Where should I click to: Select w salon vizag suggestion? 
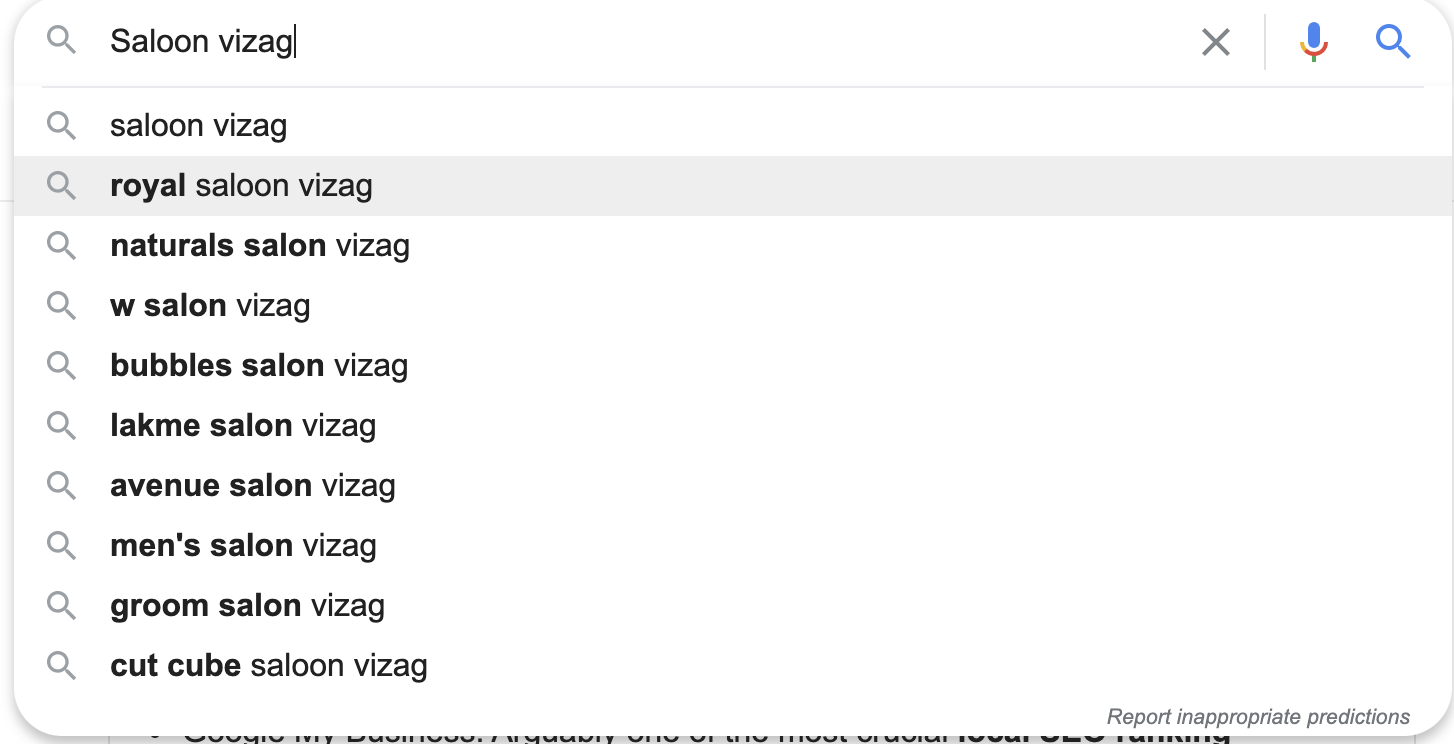(x=733, y=306)
